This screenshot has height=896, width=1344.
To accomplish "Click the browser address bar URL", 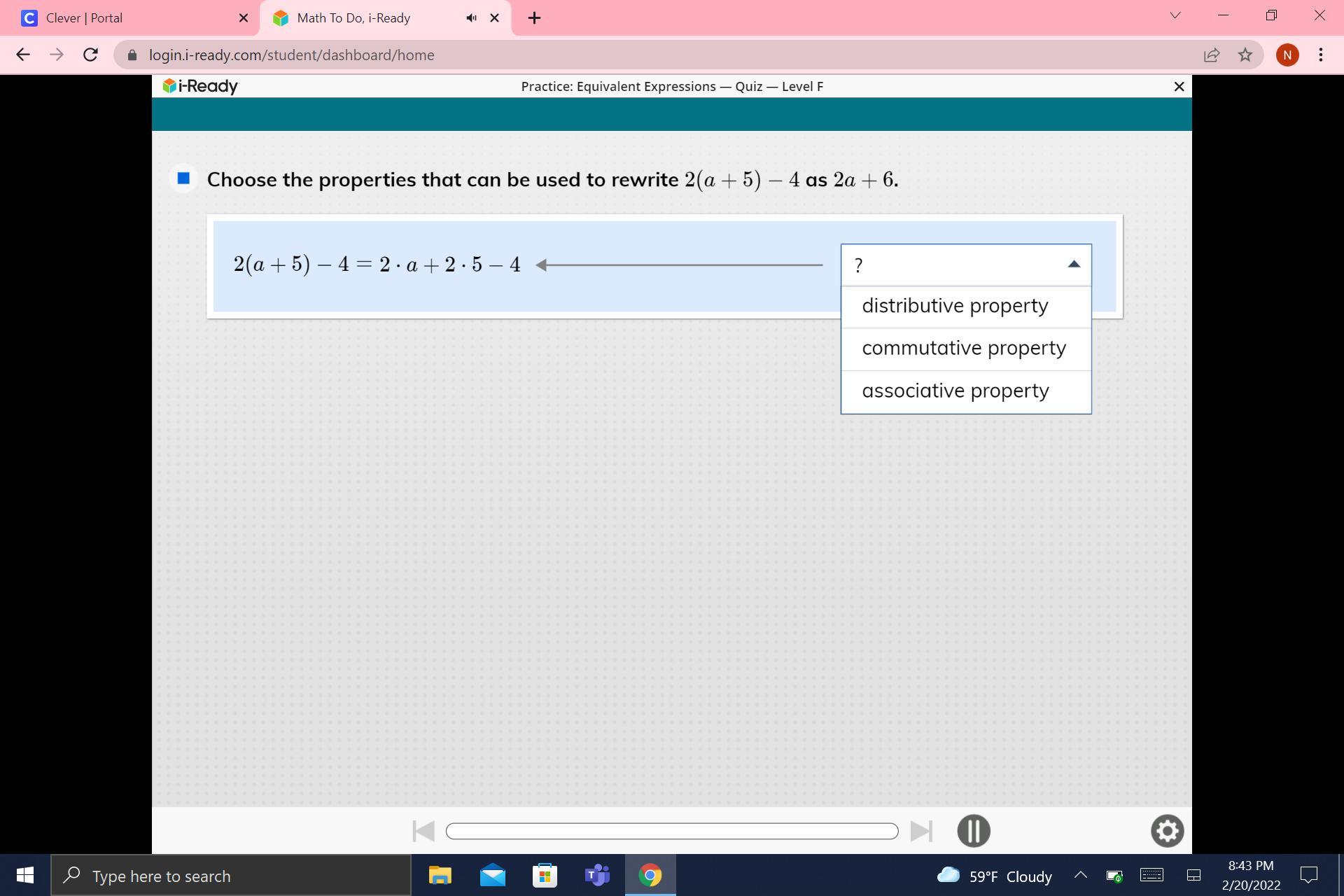I will coord(291,55).
